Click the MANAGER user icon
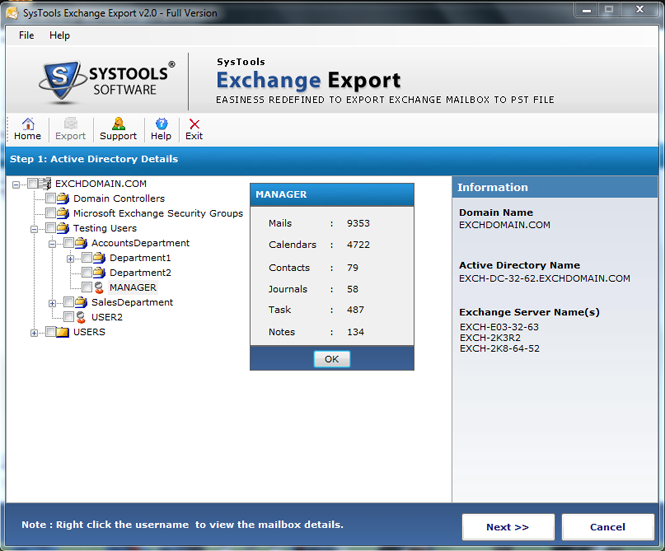The image size is (665, 551). pos(99,288)
